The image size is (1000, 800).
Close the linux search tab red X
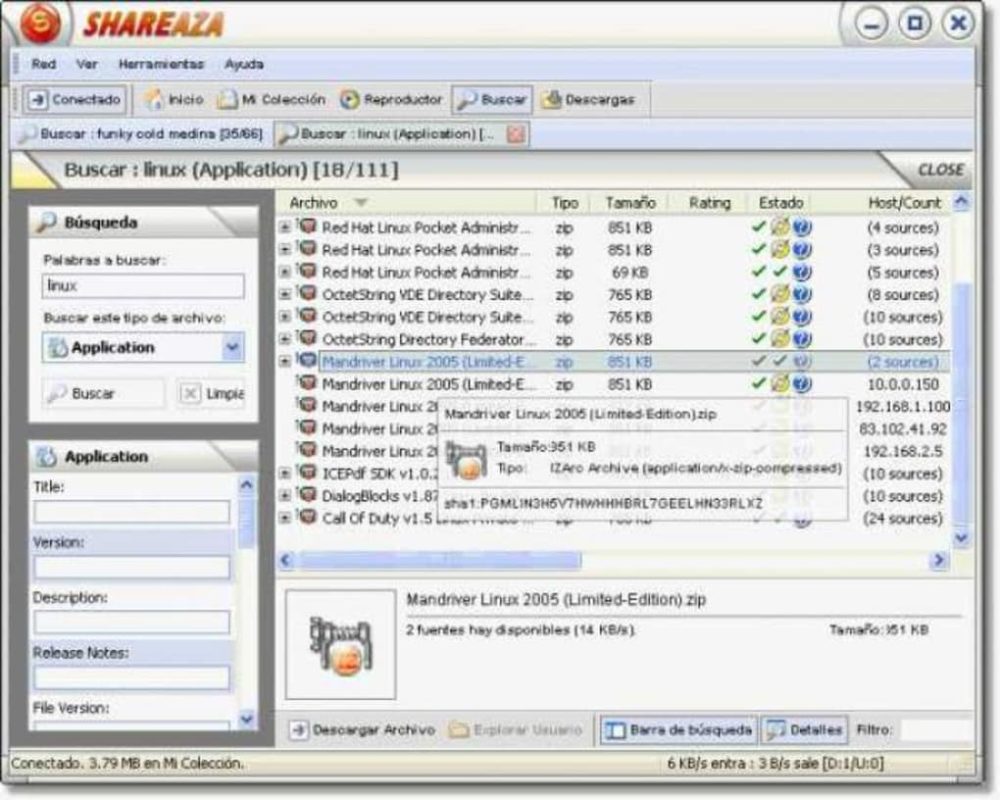pyautogui.click(x=516, y=134)
